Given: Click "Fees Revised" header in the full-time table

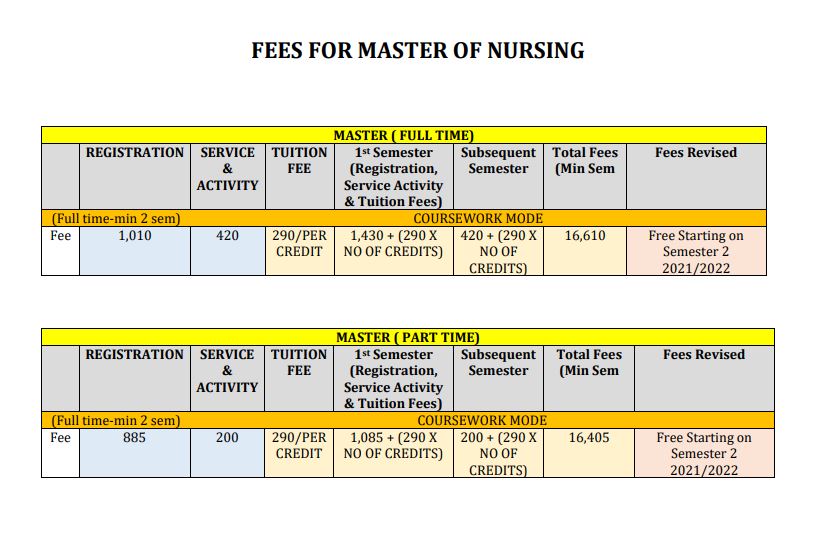Looking at the screenshot, I should coord(696,153).
